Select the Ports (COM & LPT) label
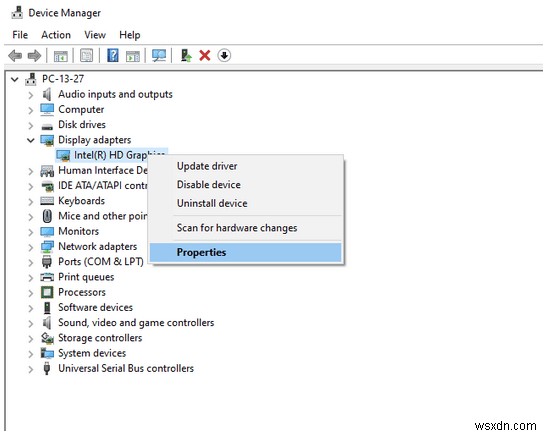548x436 pixels. 101,262
